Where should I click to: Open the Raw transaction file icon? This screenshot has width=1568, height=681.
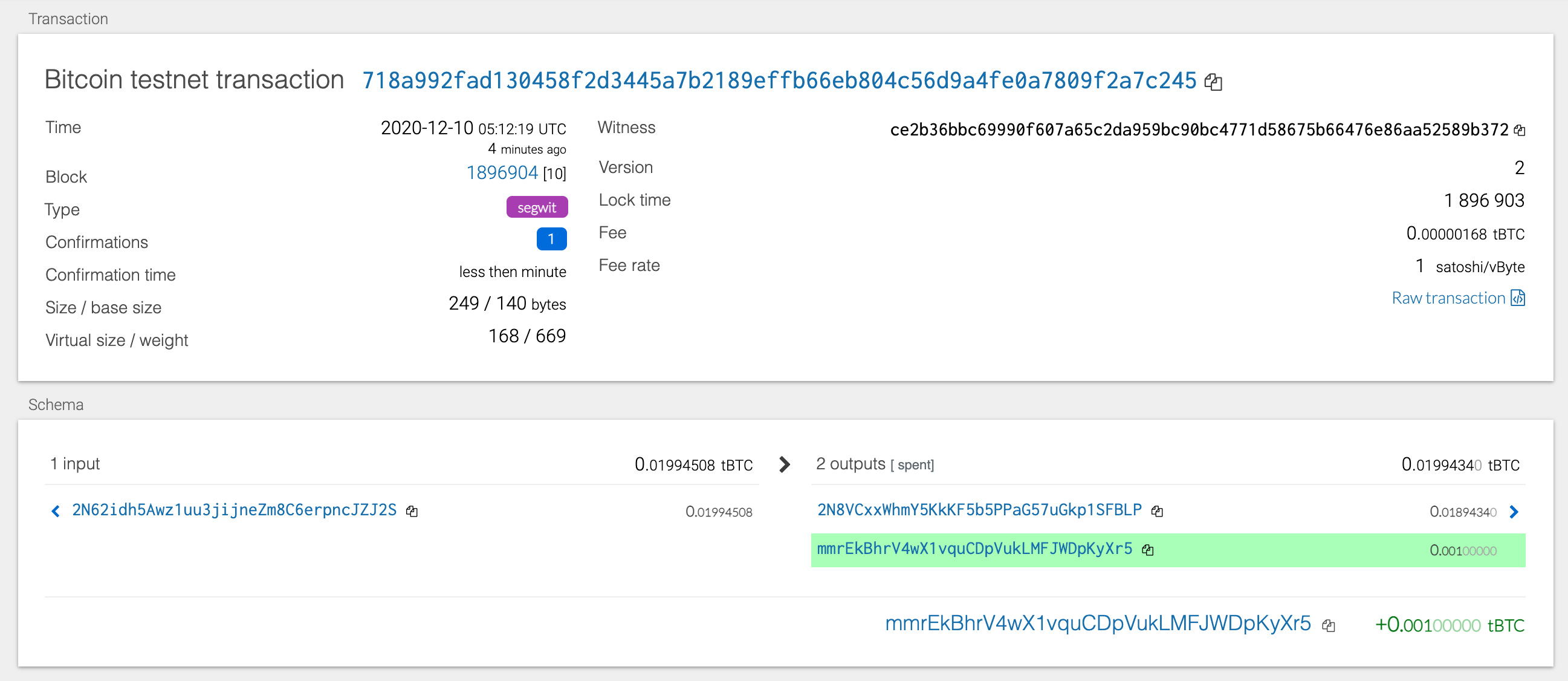(1518, 298)
